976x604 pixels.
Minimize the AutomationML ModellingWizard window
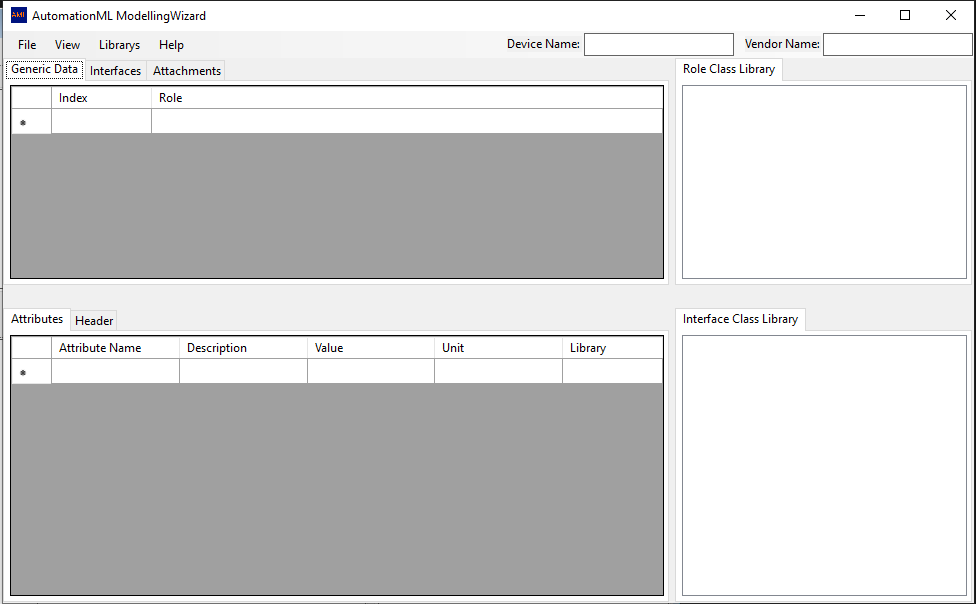coord(860,15)
